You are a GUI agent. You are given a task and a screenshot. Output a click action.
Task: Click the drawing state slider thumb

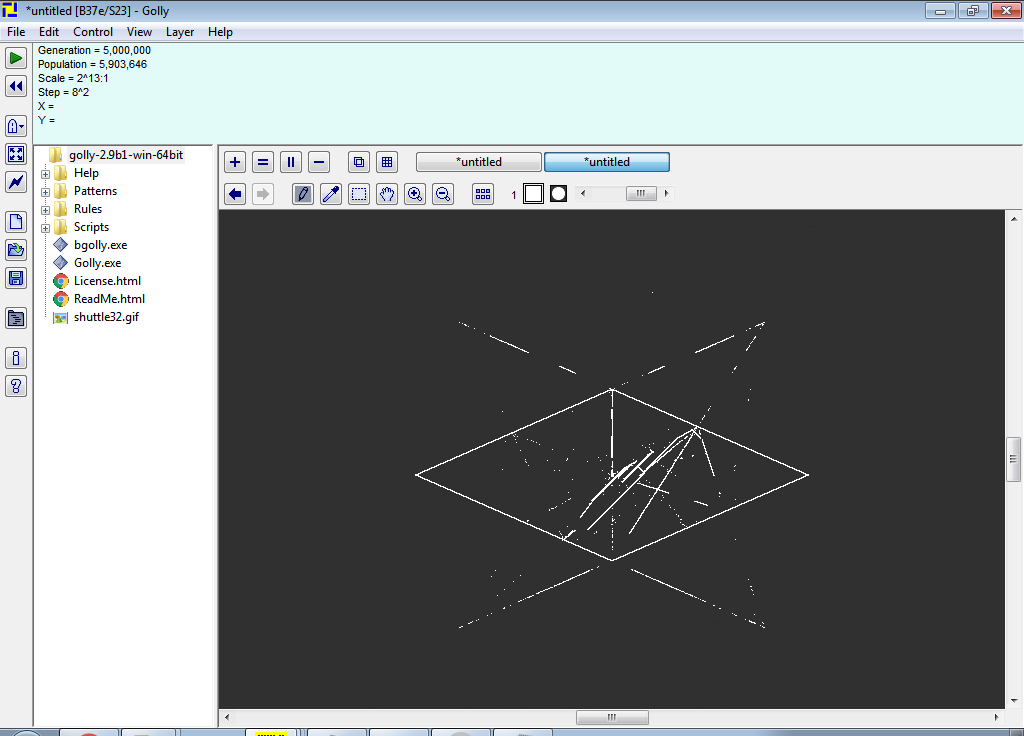tap(641, 193)
